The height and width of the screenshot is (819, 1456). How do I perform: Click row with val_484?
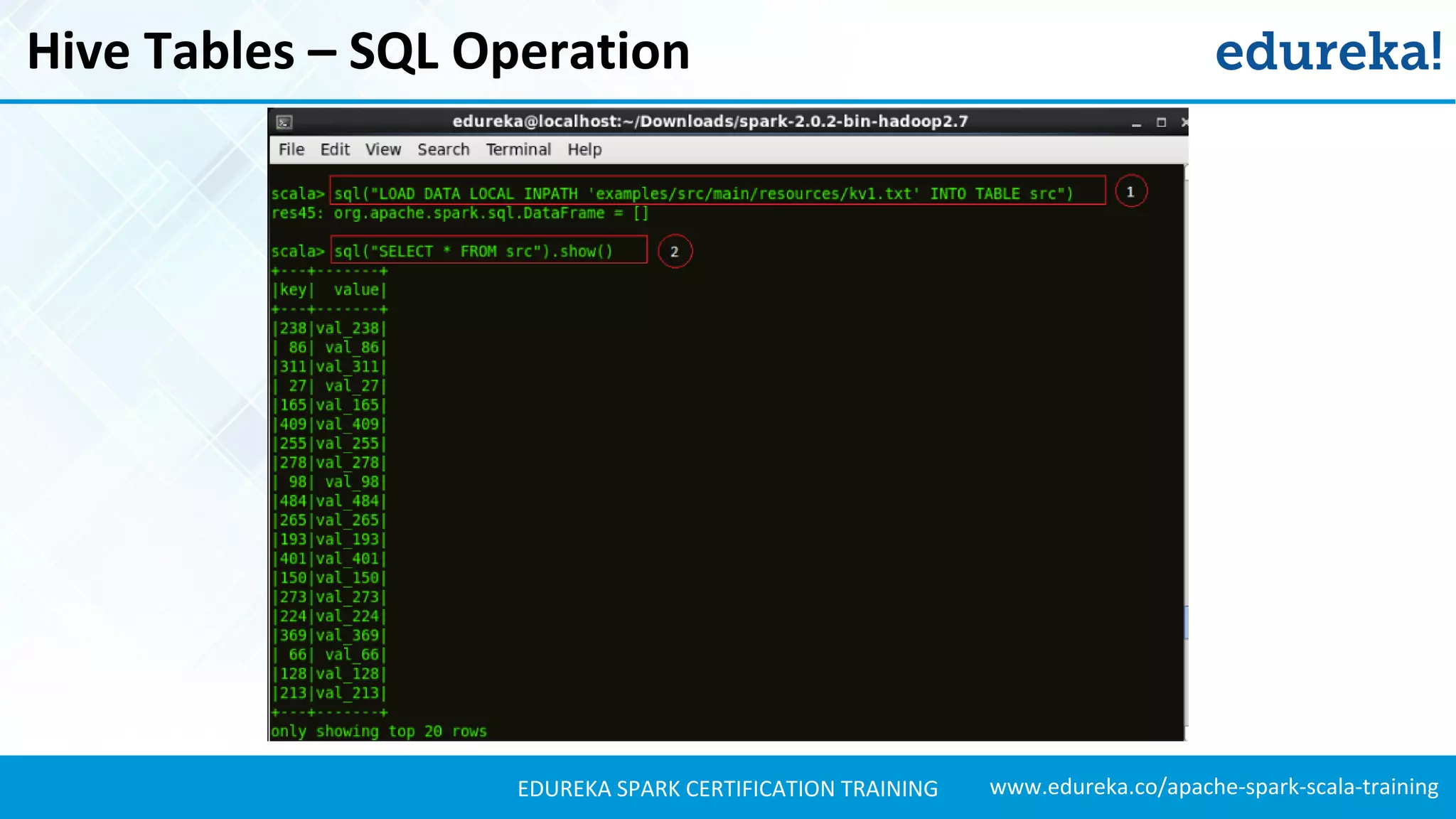click(329, 501)
